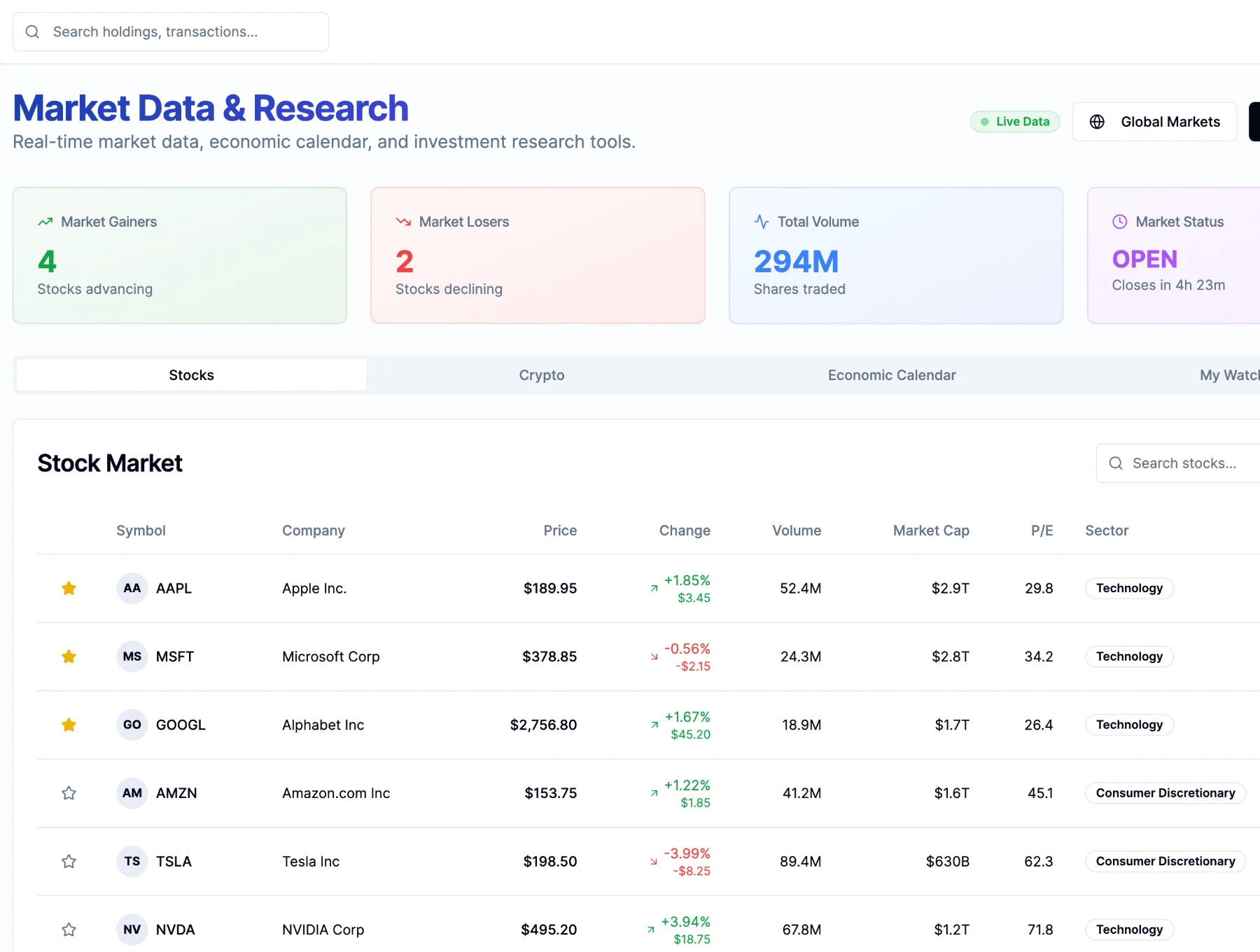Switch to the Stocks tab
Image resolution: width=1260 pixels, height=952 pixels.
pyautogui.click(x=192, y=375)
